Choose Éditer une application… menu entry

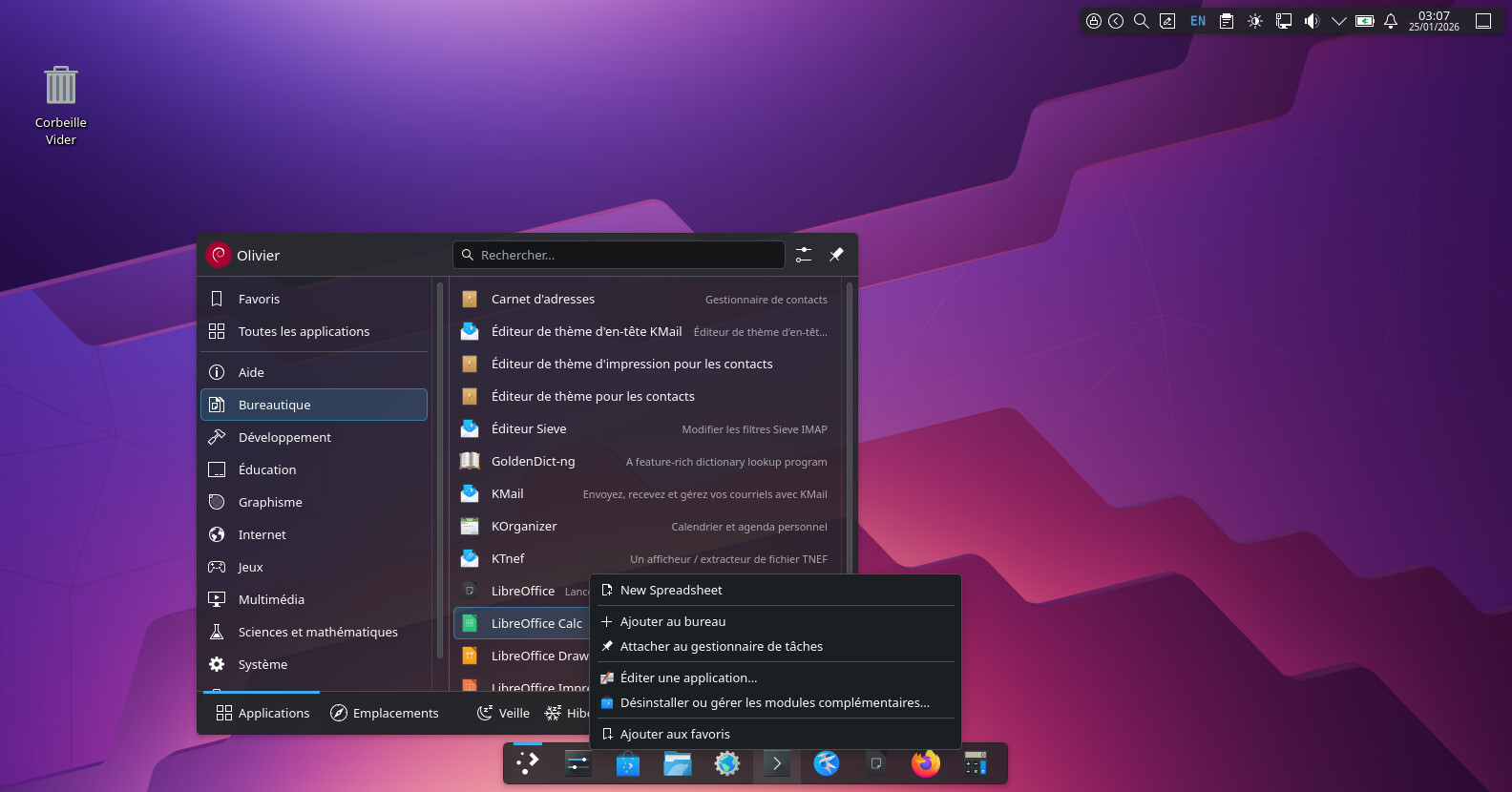(775, 677)
